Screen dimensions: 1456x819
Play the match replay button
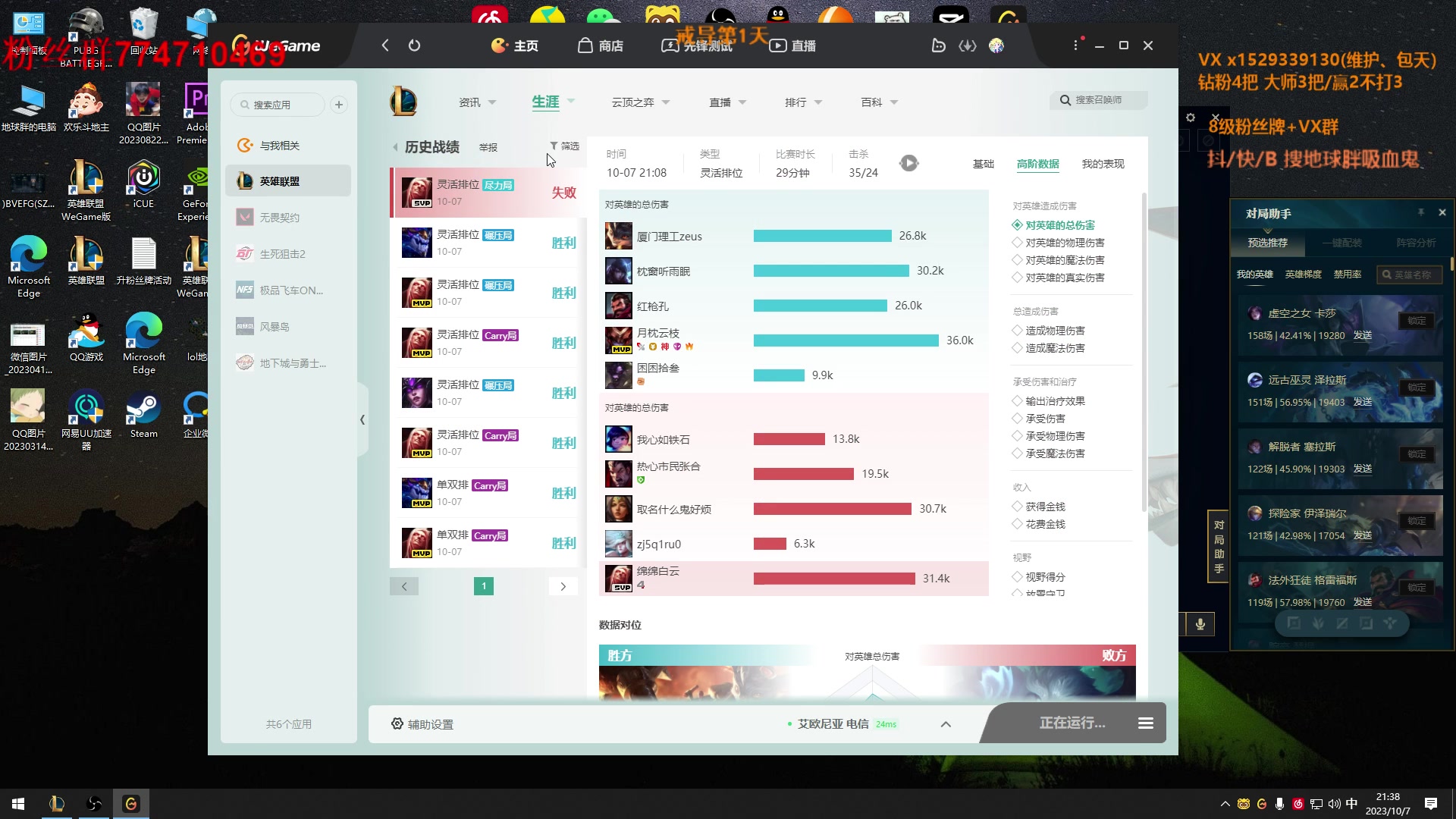coord(909,163)
